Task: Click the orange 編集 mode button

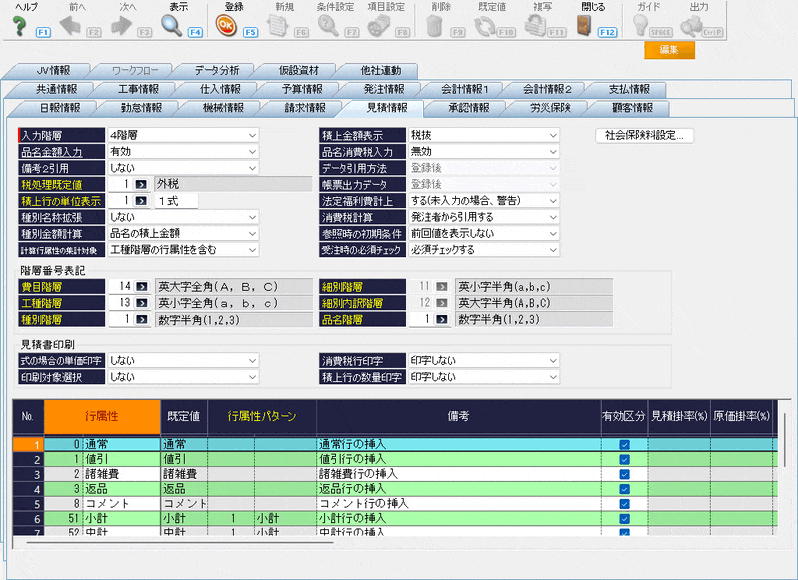Action: [x=669, y=50]
